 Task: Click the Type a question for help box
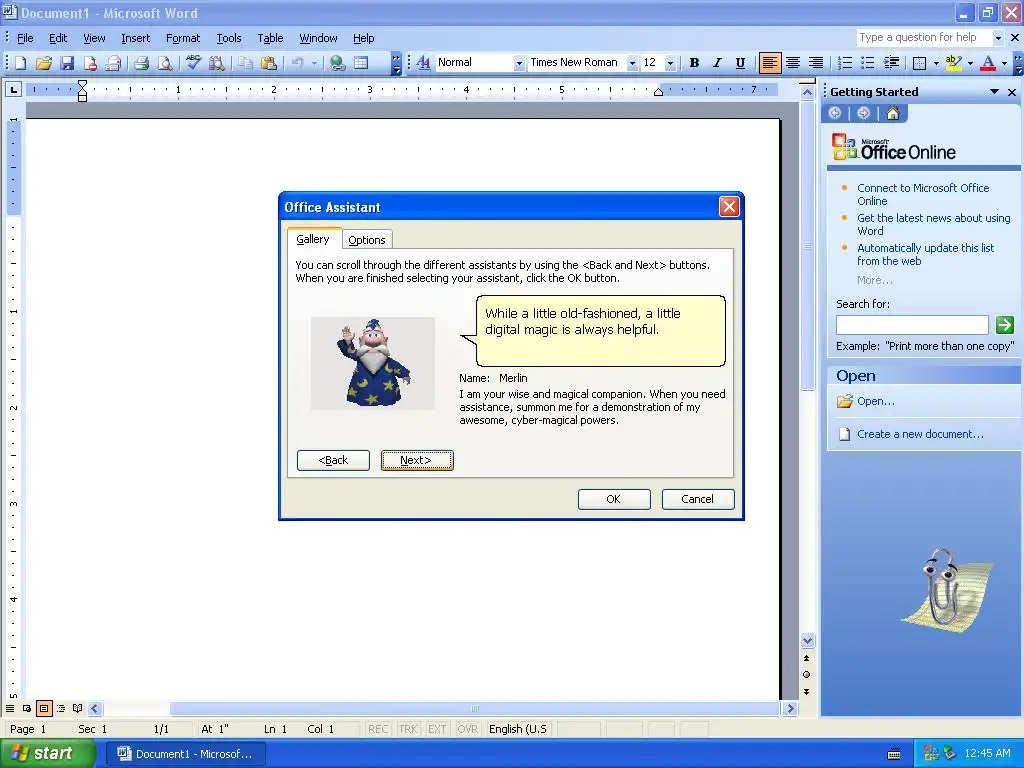924,38
